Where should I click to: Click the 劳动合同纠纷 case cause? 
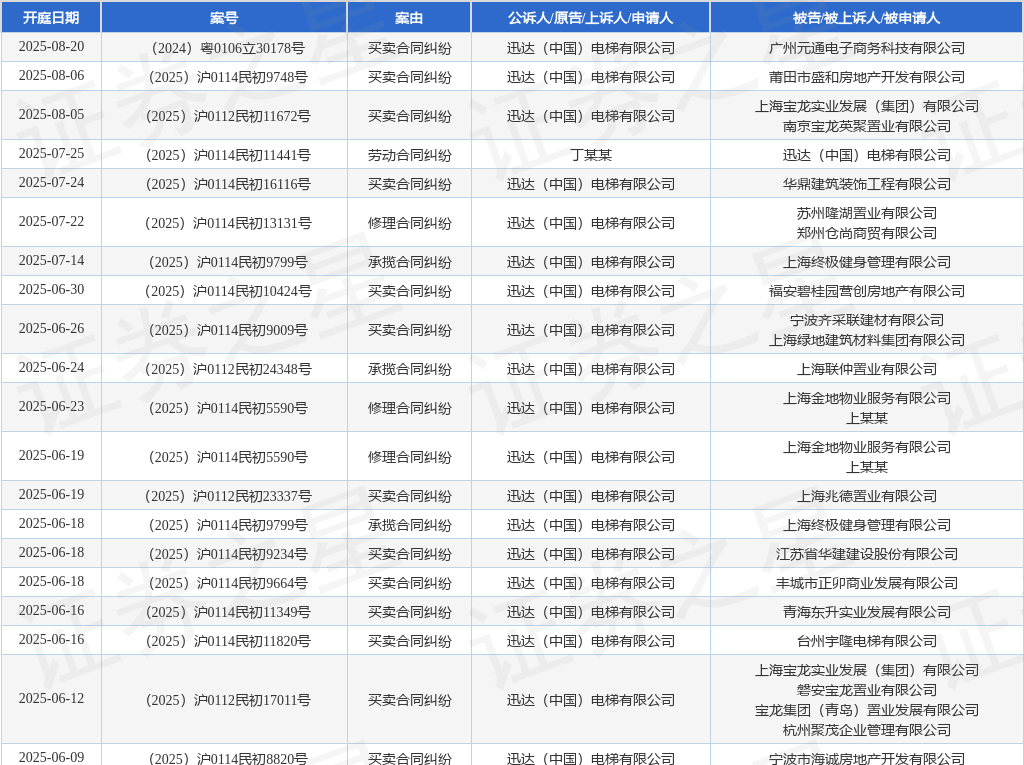(x=409, y=155)
